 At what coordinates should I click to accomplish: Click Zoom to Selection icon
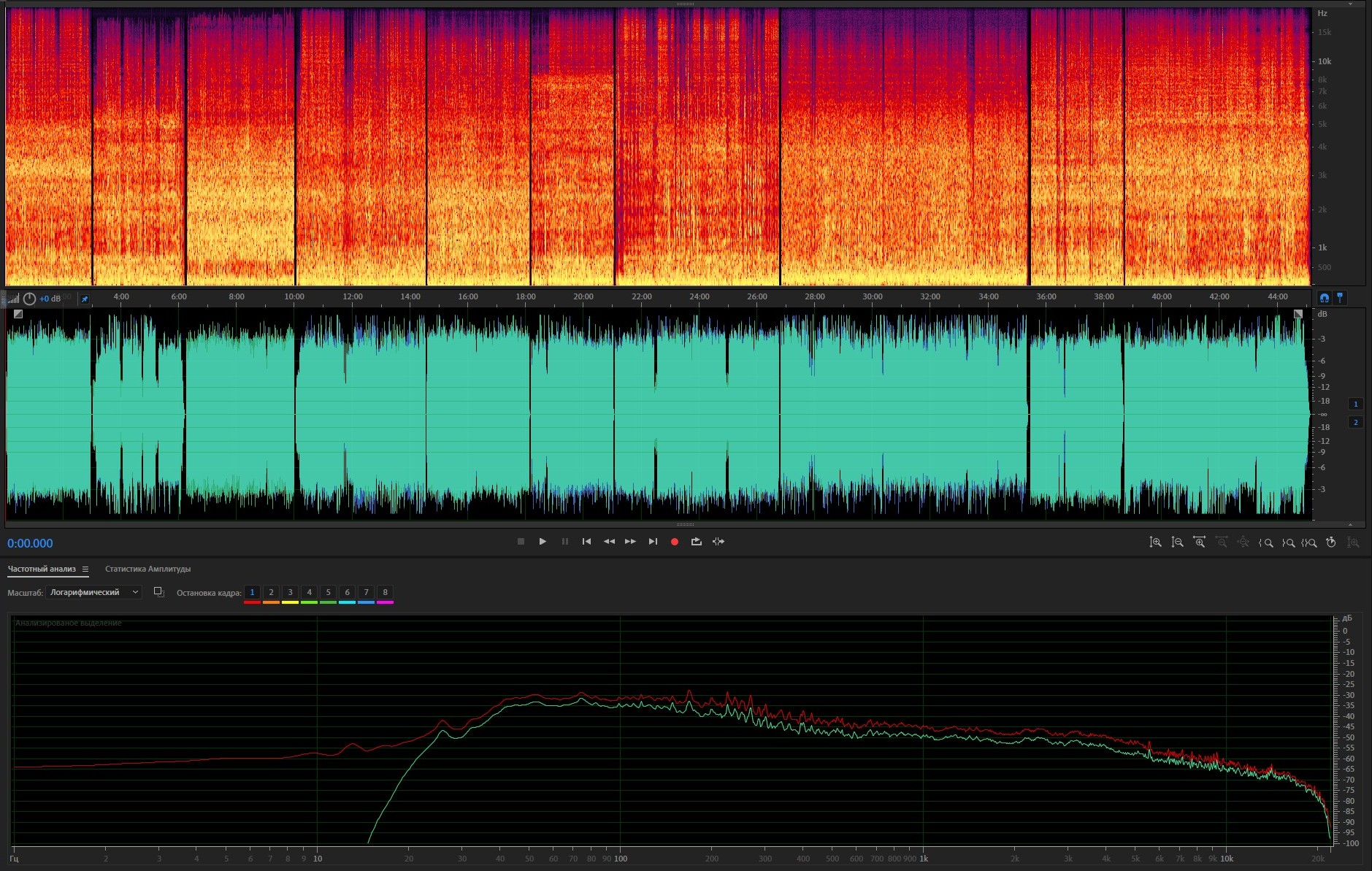(1309, 542)
